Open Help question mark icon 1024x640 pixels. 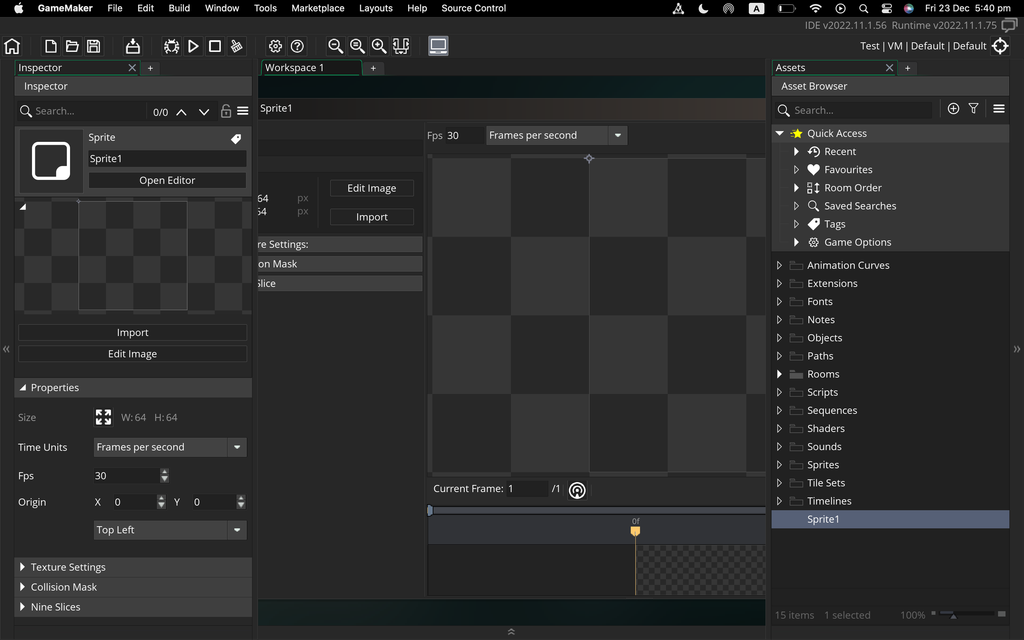coord(297,46)
